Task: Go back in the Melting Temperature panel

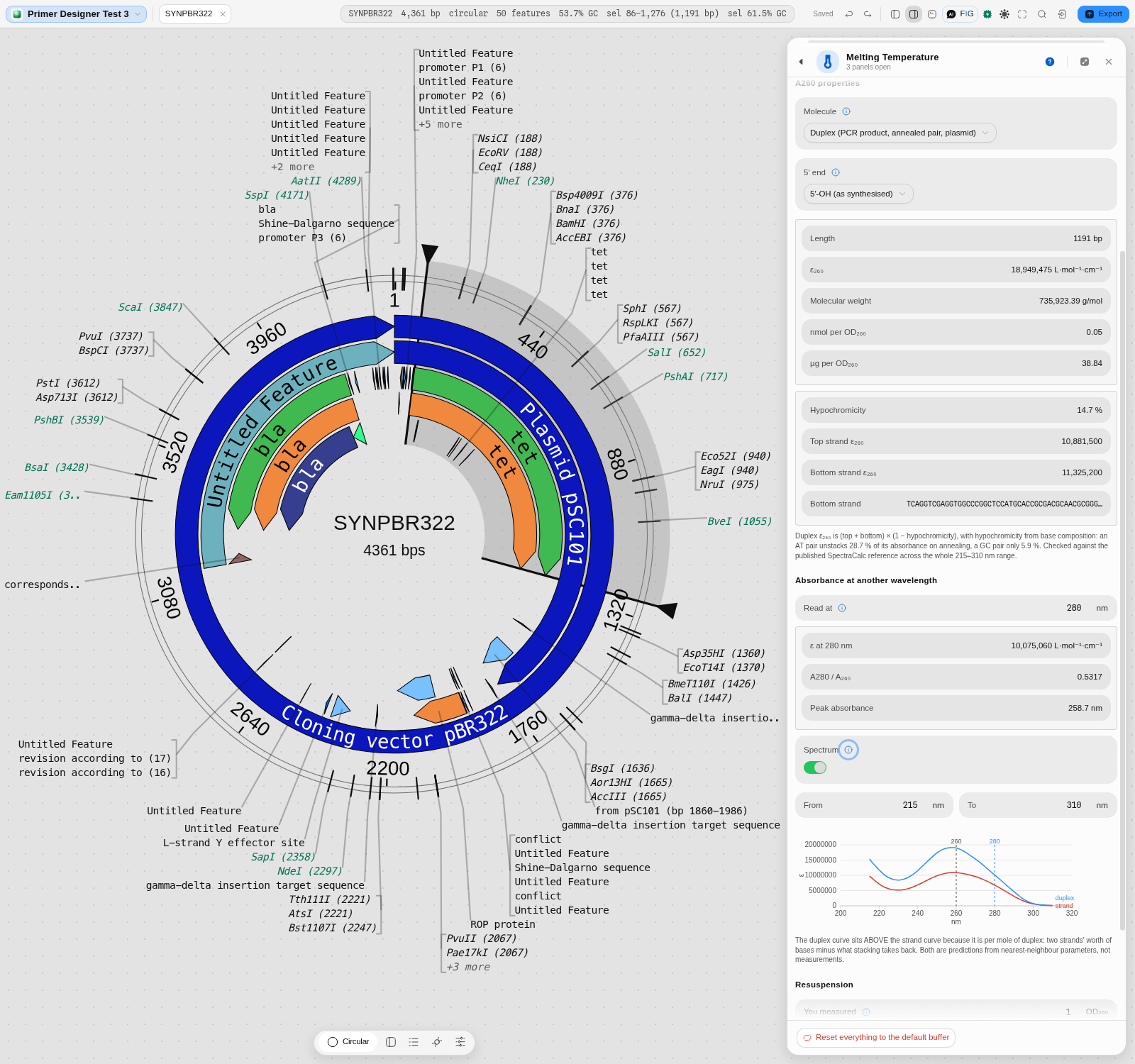Action: pyautogui.click(x=801, y=62)
